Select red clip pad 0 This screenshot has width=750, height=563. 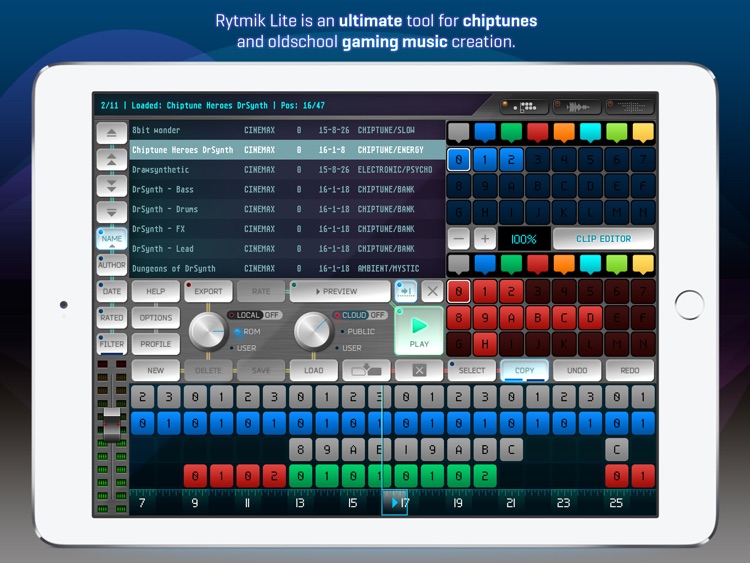(x=459, y=291)
